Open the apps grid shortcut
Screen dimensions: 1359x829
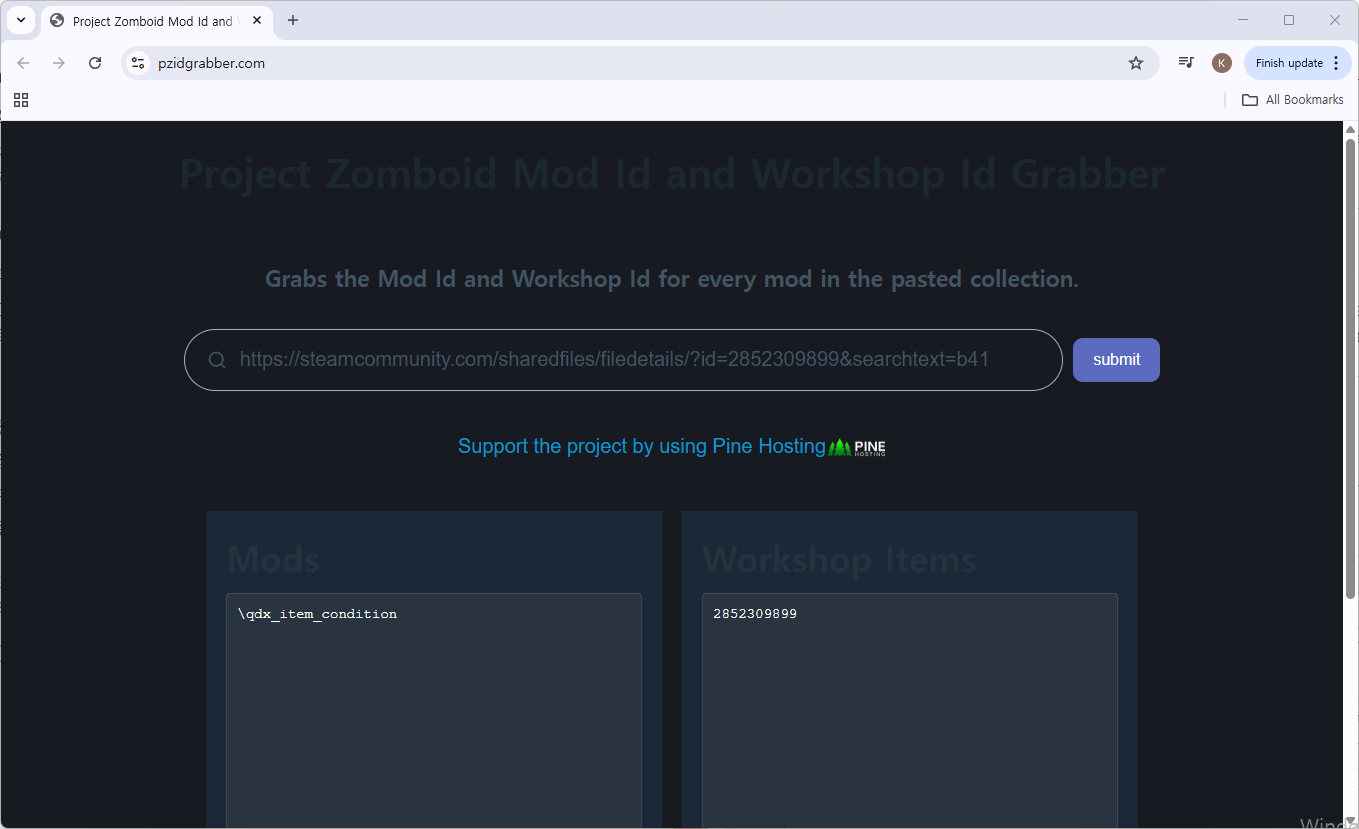[x=21, y=100]
